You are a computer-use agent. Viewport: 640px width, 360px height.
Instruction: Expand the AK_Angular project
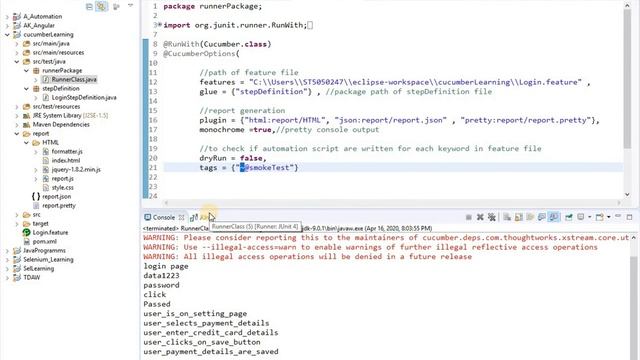tap(7, 26)
